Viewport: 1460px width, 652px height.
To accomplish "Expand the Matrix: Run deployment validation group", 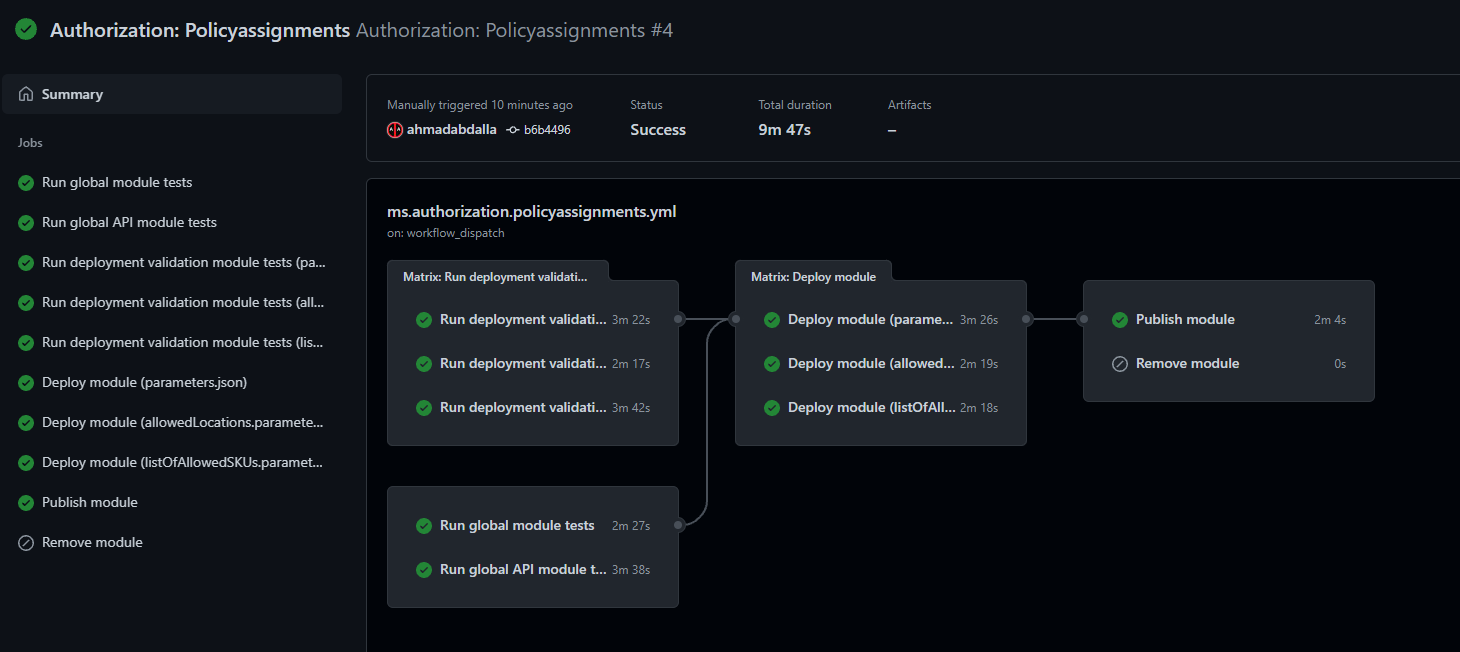I will pos(496,277).
